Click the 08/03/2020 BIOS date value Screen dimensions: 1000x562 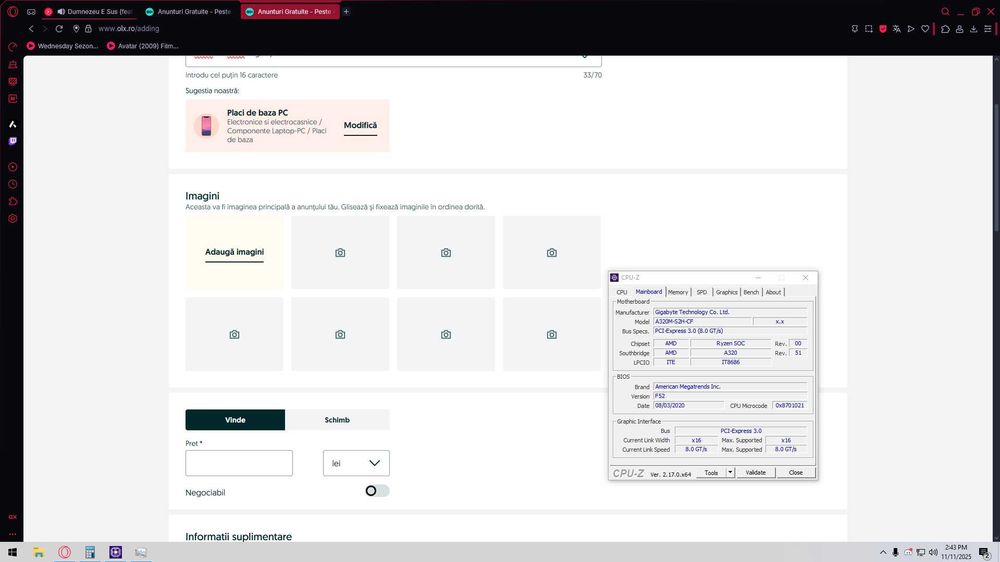click(688, 406)
